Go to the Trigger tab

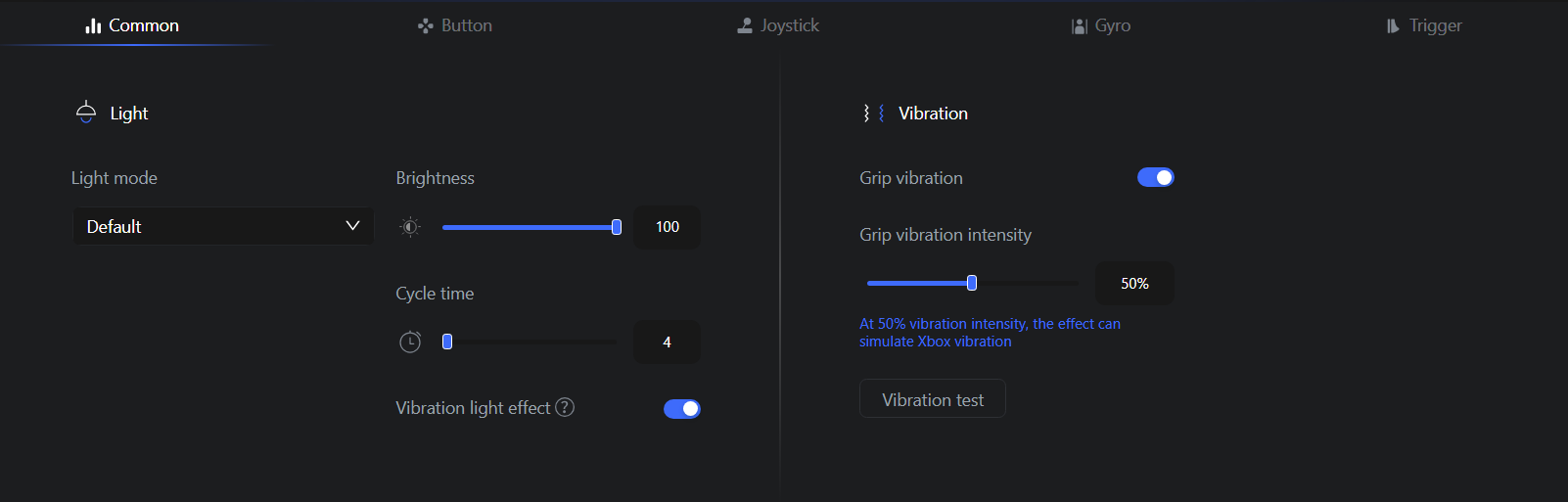point(1424,25)
